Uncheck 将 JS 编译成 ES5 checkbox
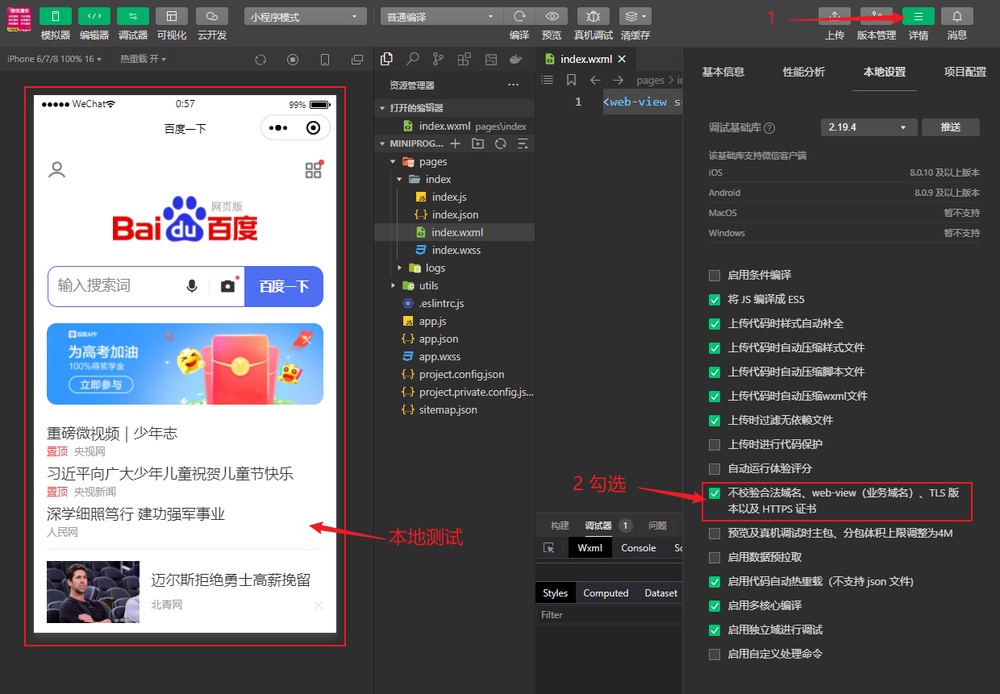Viewport: 1000px width, 694px height. pyautogui.click(x=714, y=299)
